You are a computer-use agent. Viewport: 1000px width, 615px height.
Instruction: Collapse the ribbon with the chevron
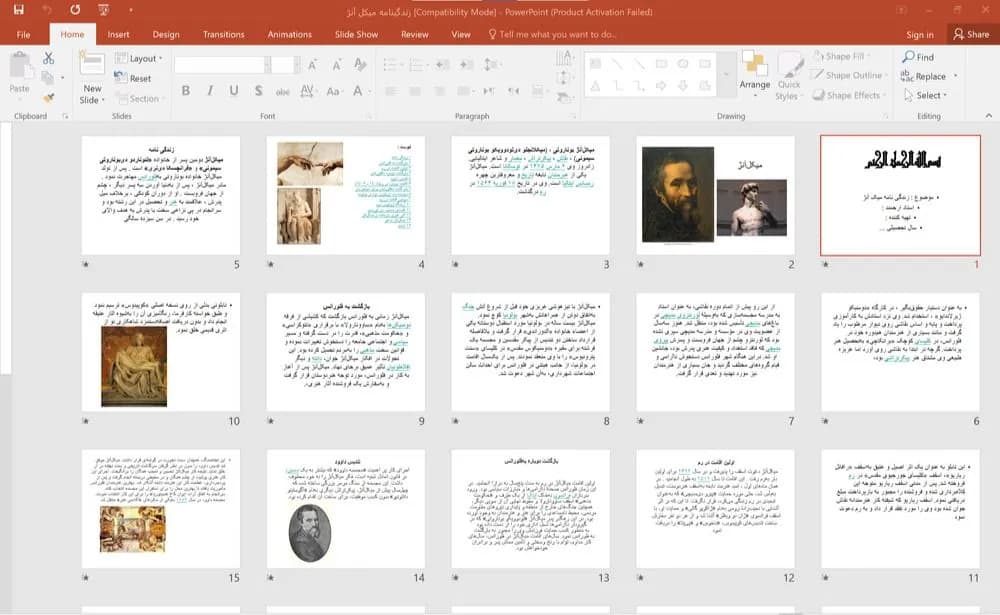pyautogui.click(x=989, y=115)
